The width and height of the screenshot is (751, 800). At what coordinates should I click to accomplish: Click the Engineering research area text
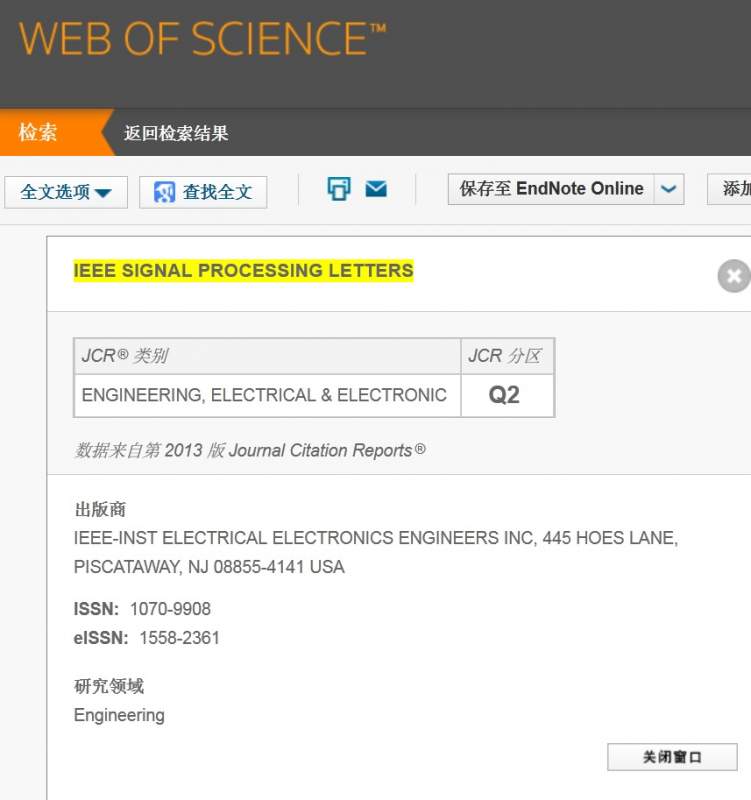(x=119, y=715)
